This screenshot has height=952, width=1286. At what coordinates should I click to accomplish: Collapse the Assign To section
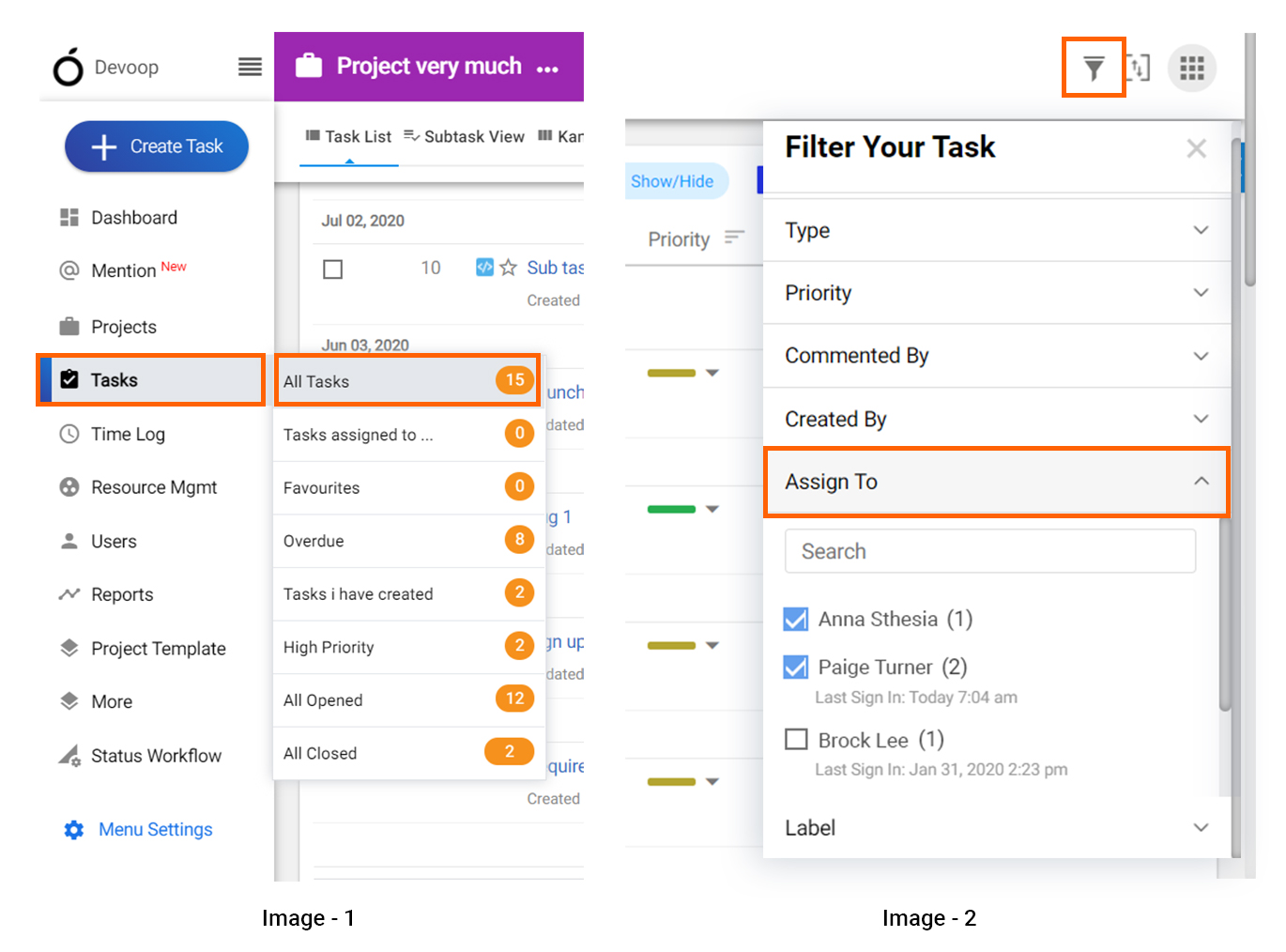tap(997, 482)
